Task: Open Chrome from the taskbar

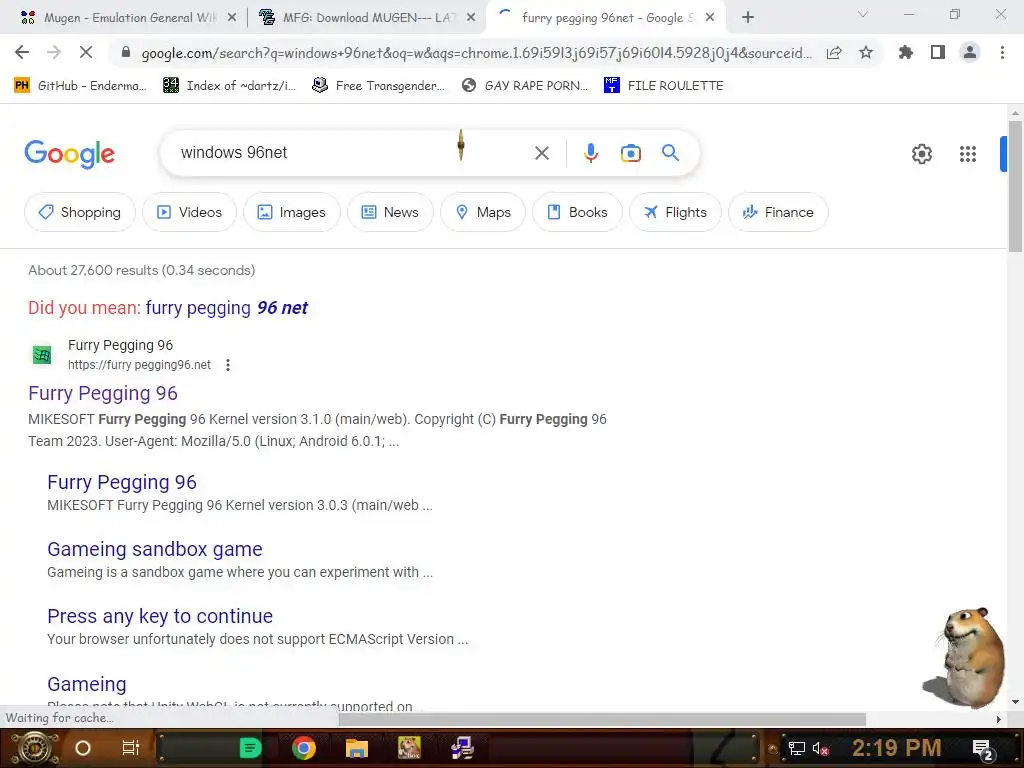Action: click(304, 748)
